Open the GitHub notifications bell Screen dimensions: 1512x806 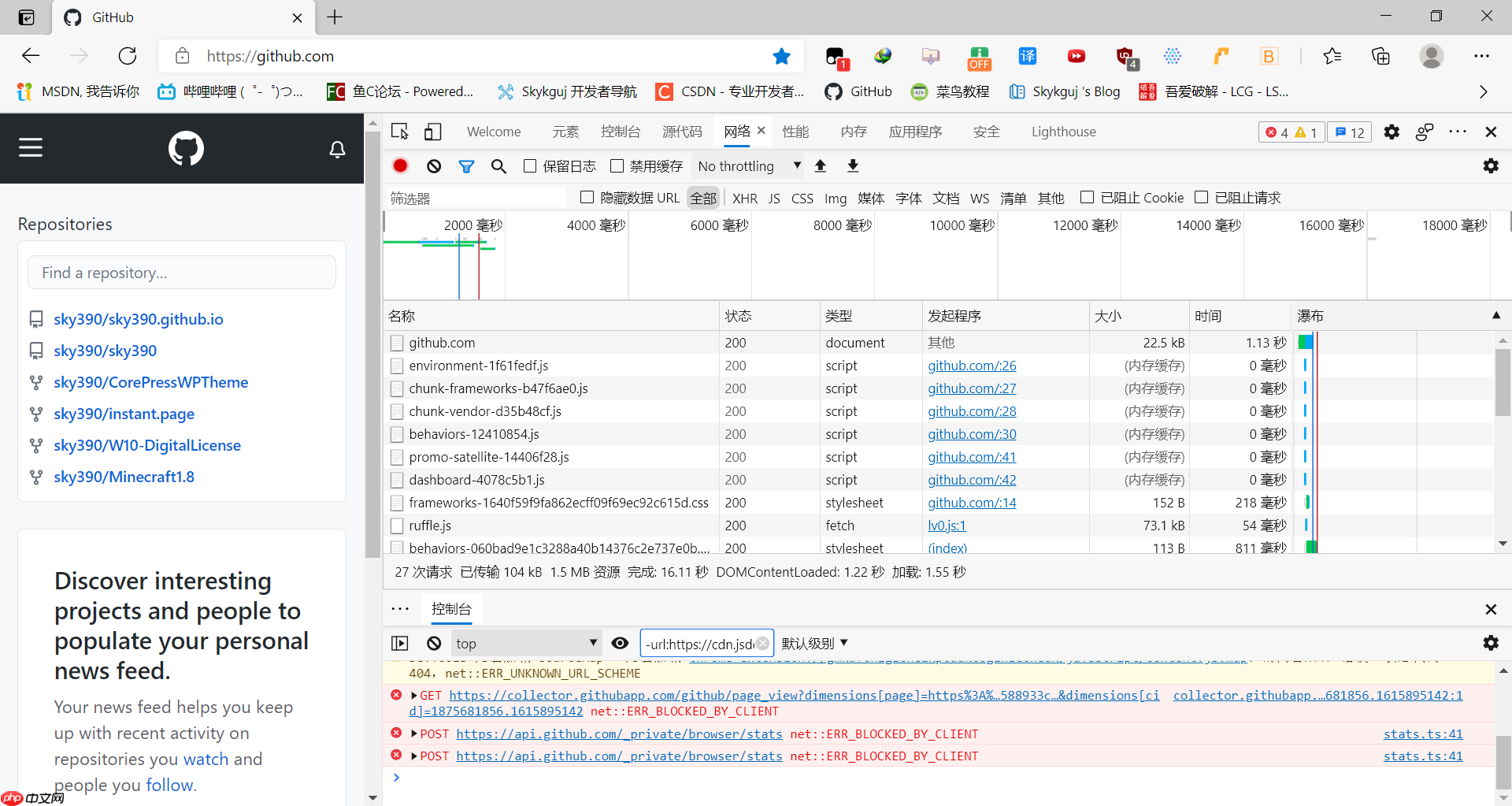click(336, 148)
